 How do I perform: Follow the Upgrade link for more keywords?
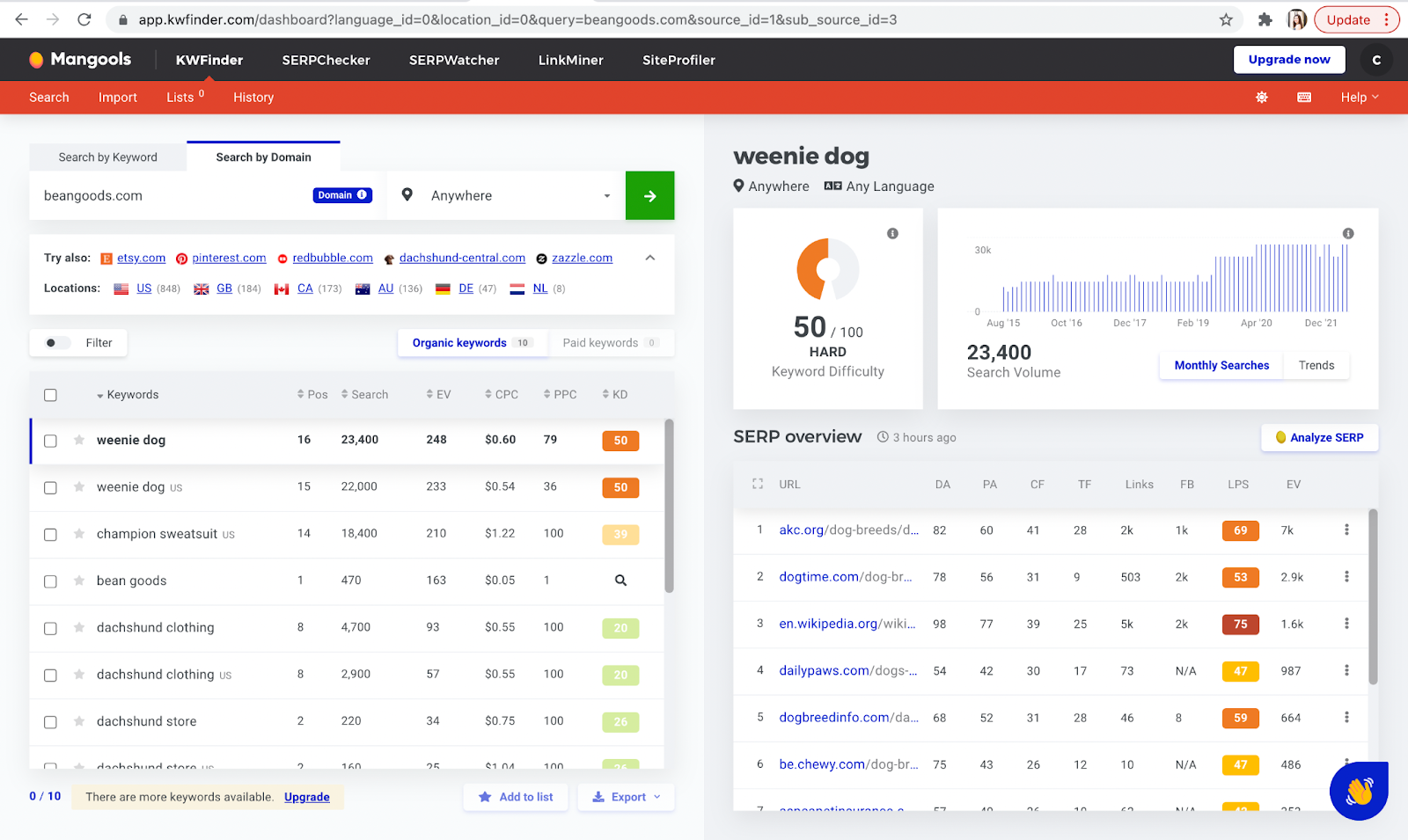pyautogui.click(x=307, y=797)
